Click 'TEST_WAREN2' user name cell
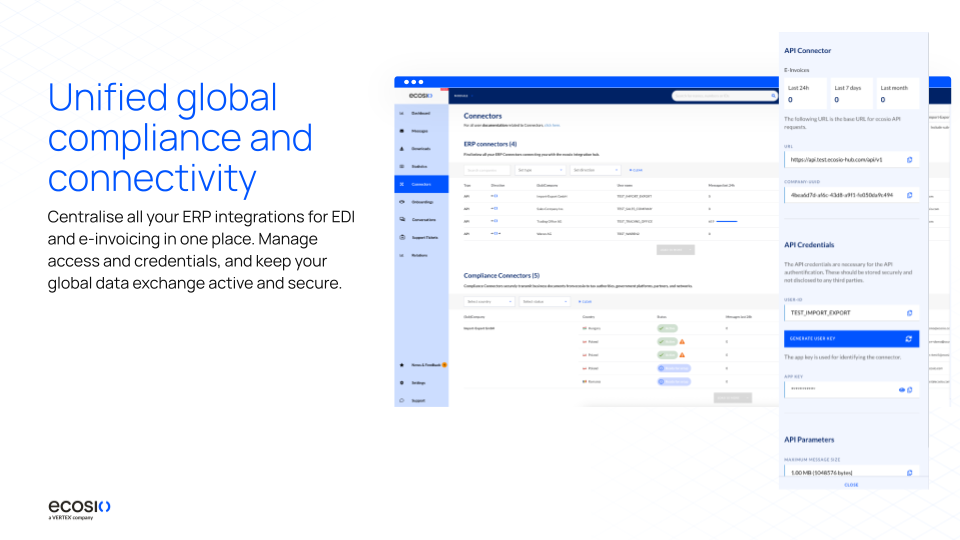 point(628,233)
